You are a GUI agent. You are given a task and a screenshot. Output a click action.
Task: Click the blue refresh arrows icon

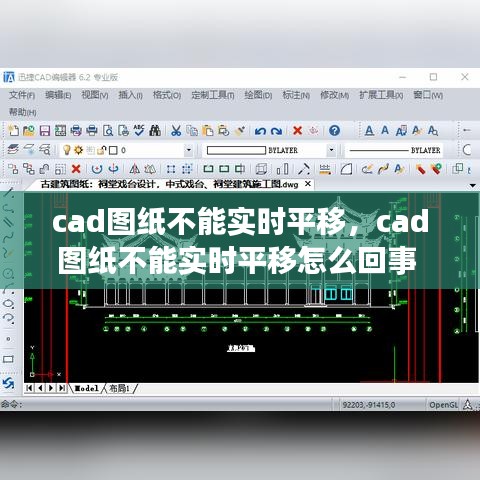tap(8, 383)
